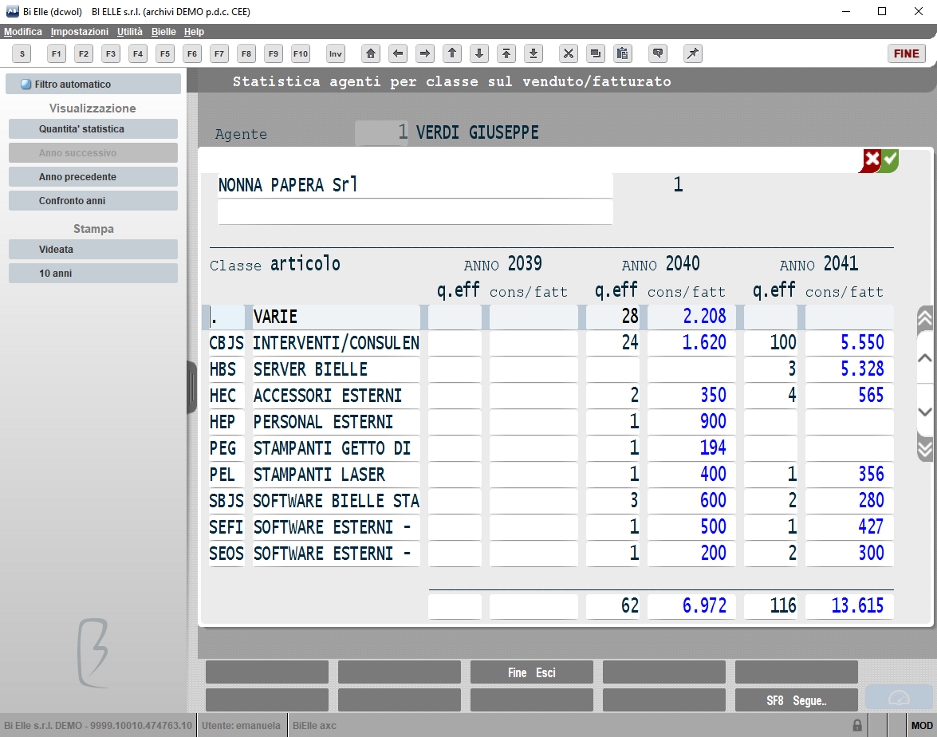The image size is (937, 737).
Task: Open the Help menu
Action: 194,32
